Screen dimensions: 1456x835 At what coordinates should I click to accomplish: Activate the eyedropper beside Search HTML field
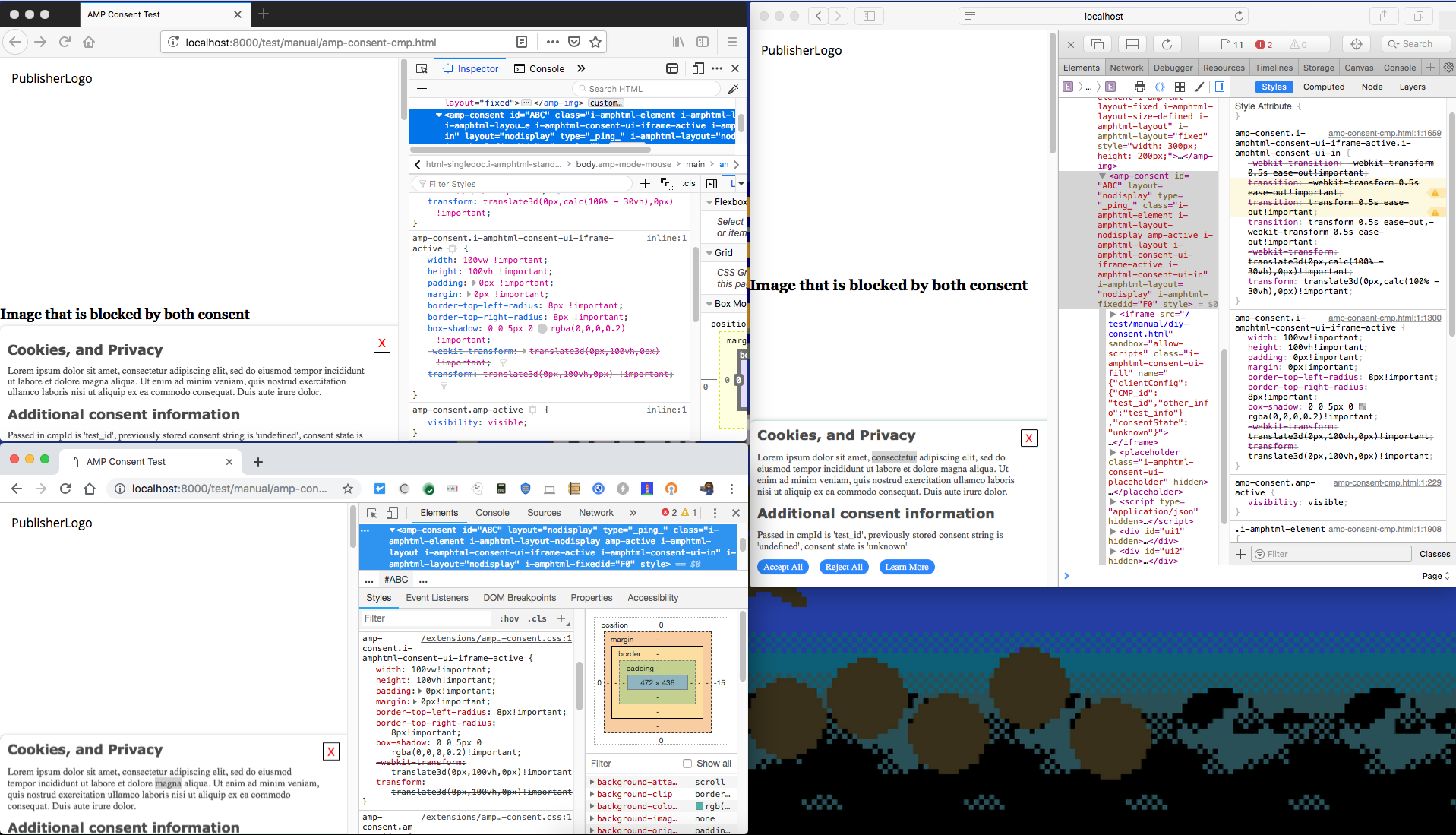tap(732, 88)
